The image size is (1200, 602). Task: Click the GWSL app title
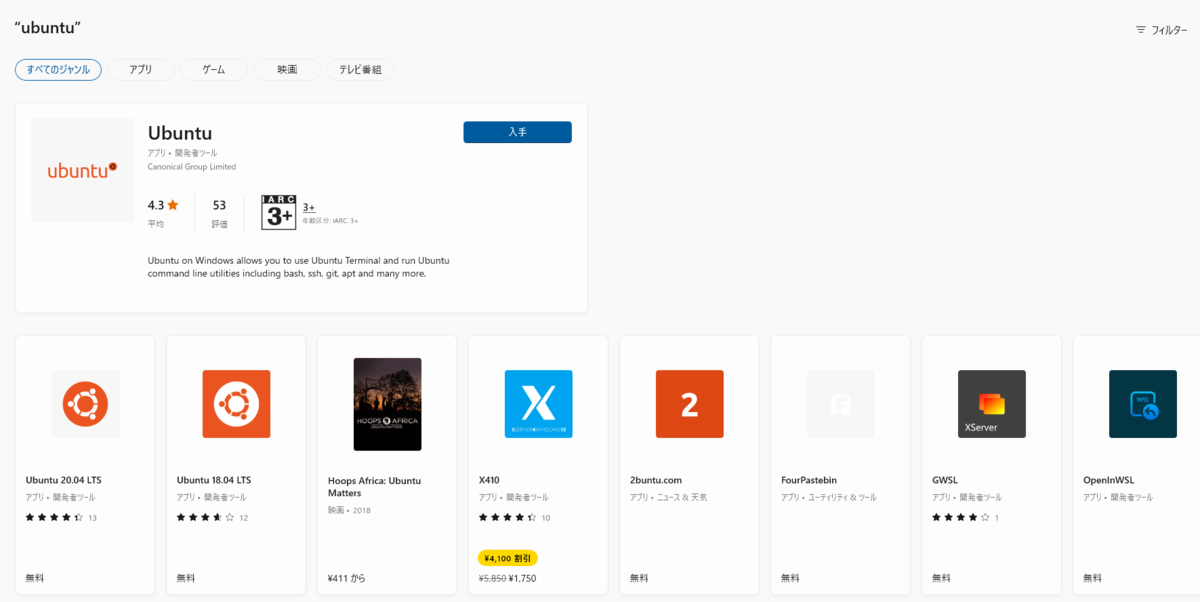[945, 480]
